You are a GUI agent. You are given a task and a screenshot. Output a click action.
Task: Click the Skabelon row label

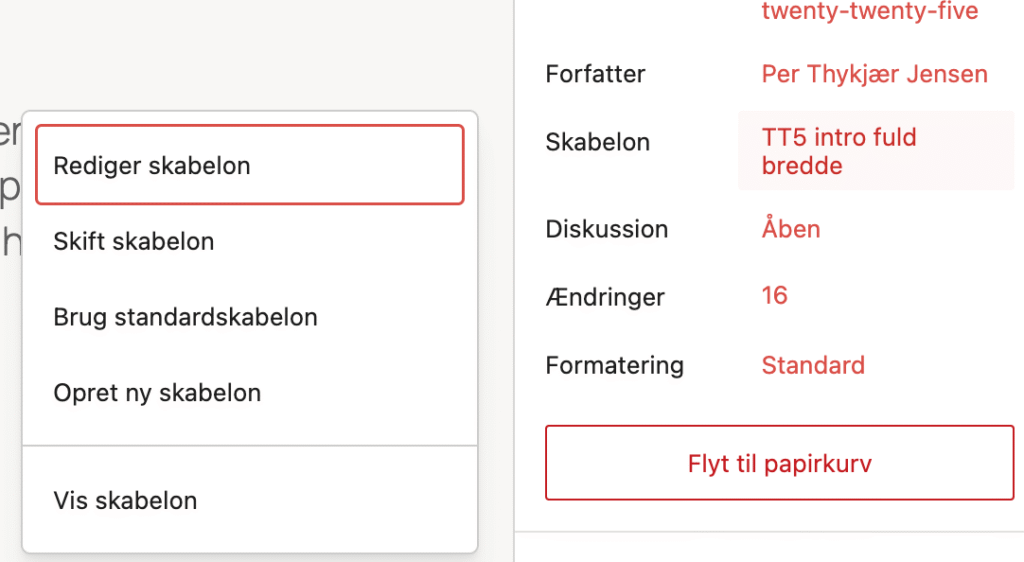(598, 142)
